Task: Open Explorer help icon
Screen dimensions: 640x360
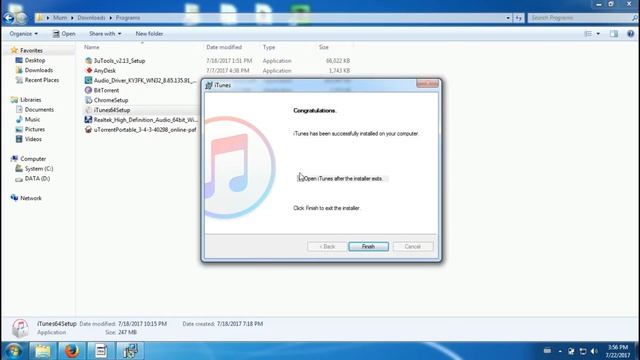Action: [x=631, y=34]
